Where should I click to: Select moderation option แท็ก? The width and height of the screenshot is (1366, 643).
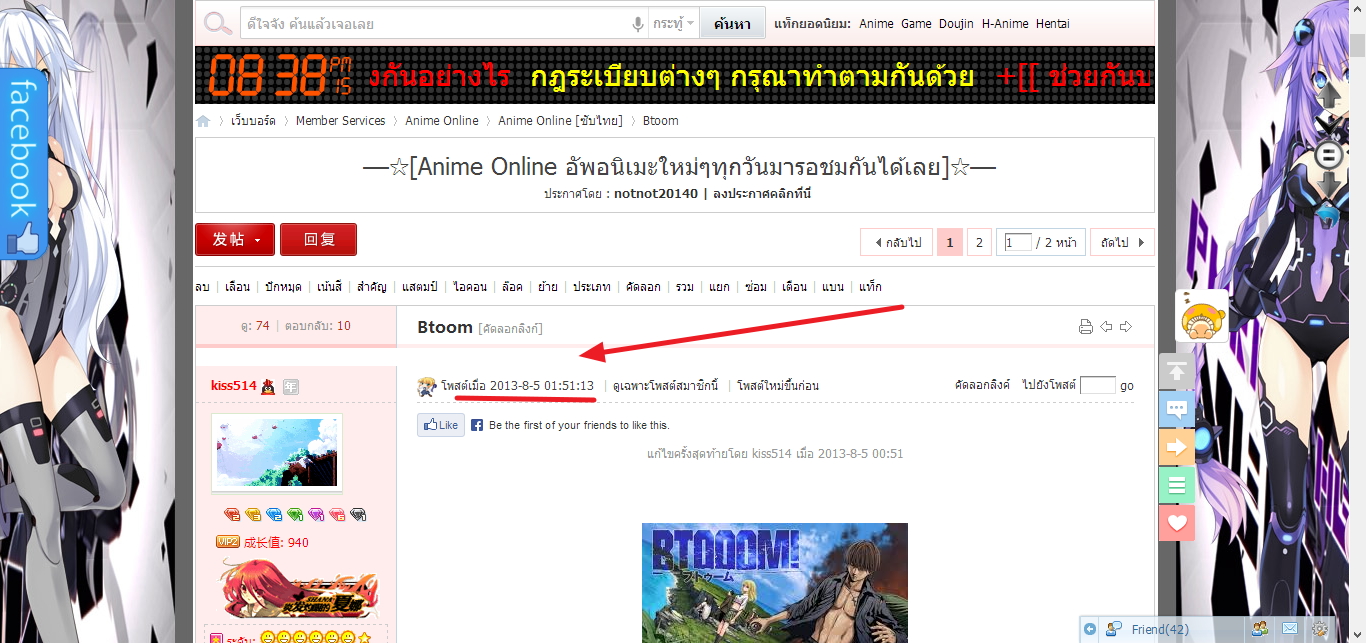click(870, 287)
